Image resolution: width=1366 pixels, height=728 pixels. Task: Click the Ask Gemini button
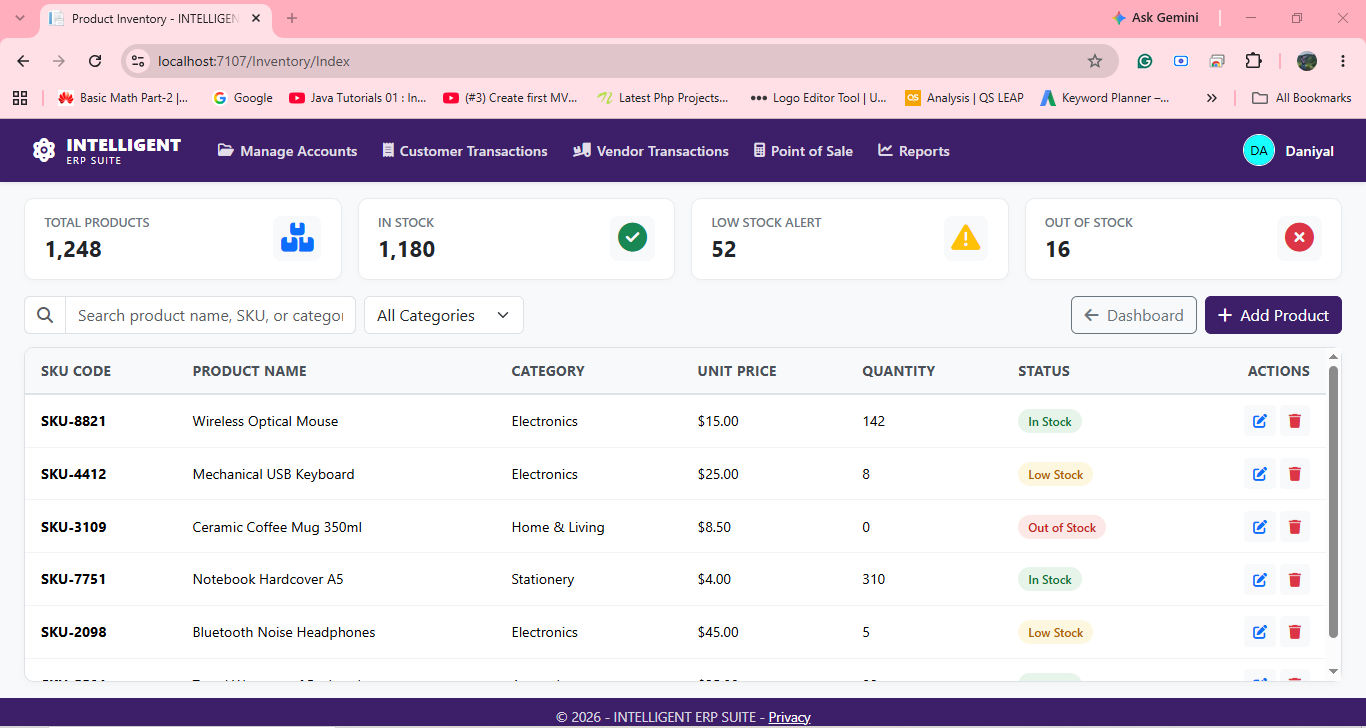click(1156, 18)
